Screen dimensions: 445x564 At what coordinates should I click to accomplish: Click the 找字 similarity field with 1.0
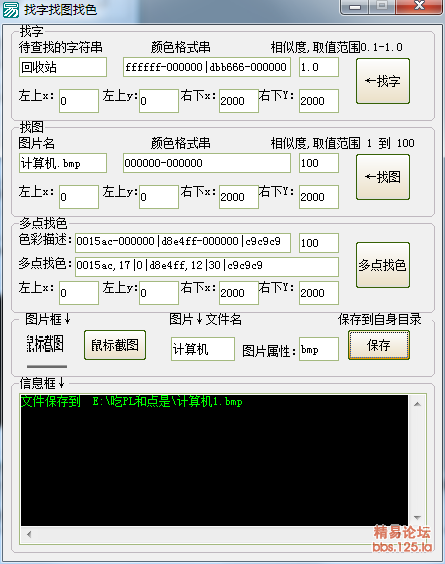pyautogui.click(x=319, y=67)
